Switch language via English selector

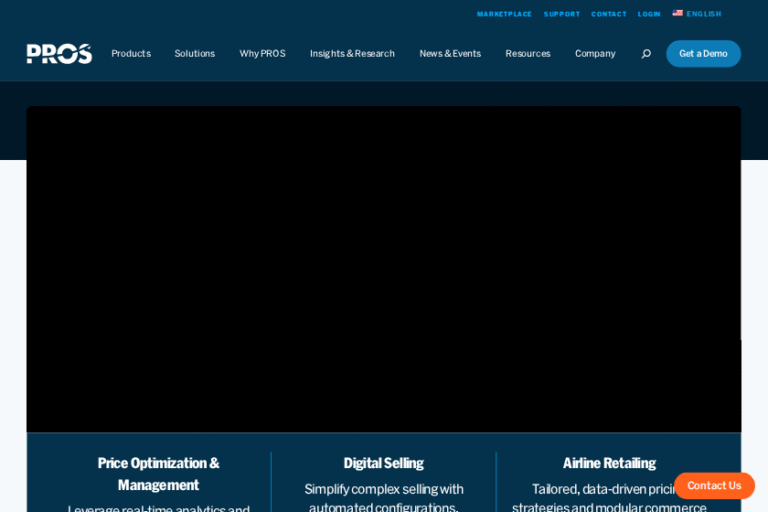click(703, 14)
